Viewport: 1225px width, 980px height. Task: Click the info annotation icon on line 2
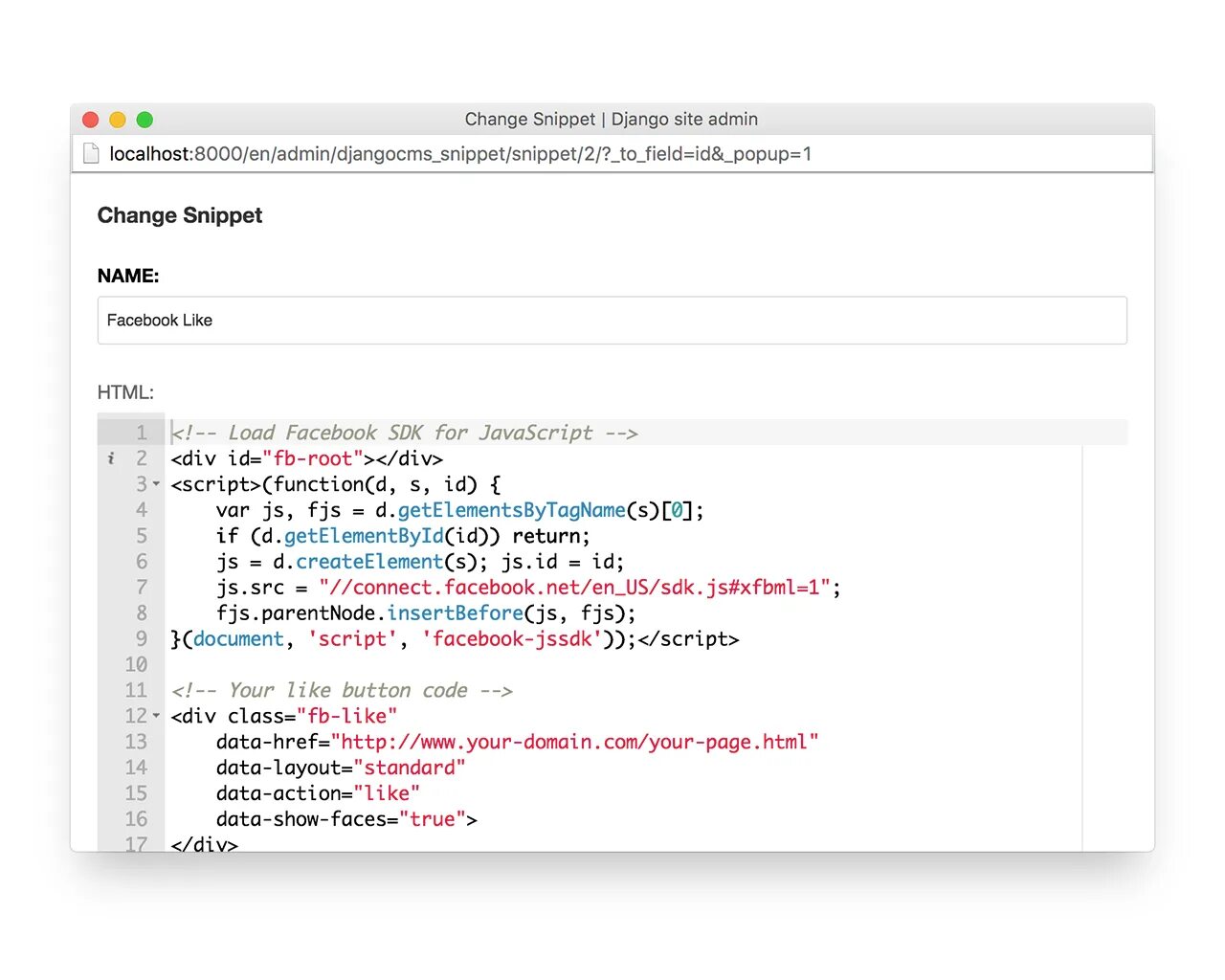click(x=111, y=458)
